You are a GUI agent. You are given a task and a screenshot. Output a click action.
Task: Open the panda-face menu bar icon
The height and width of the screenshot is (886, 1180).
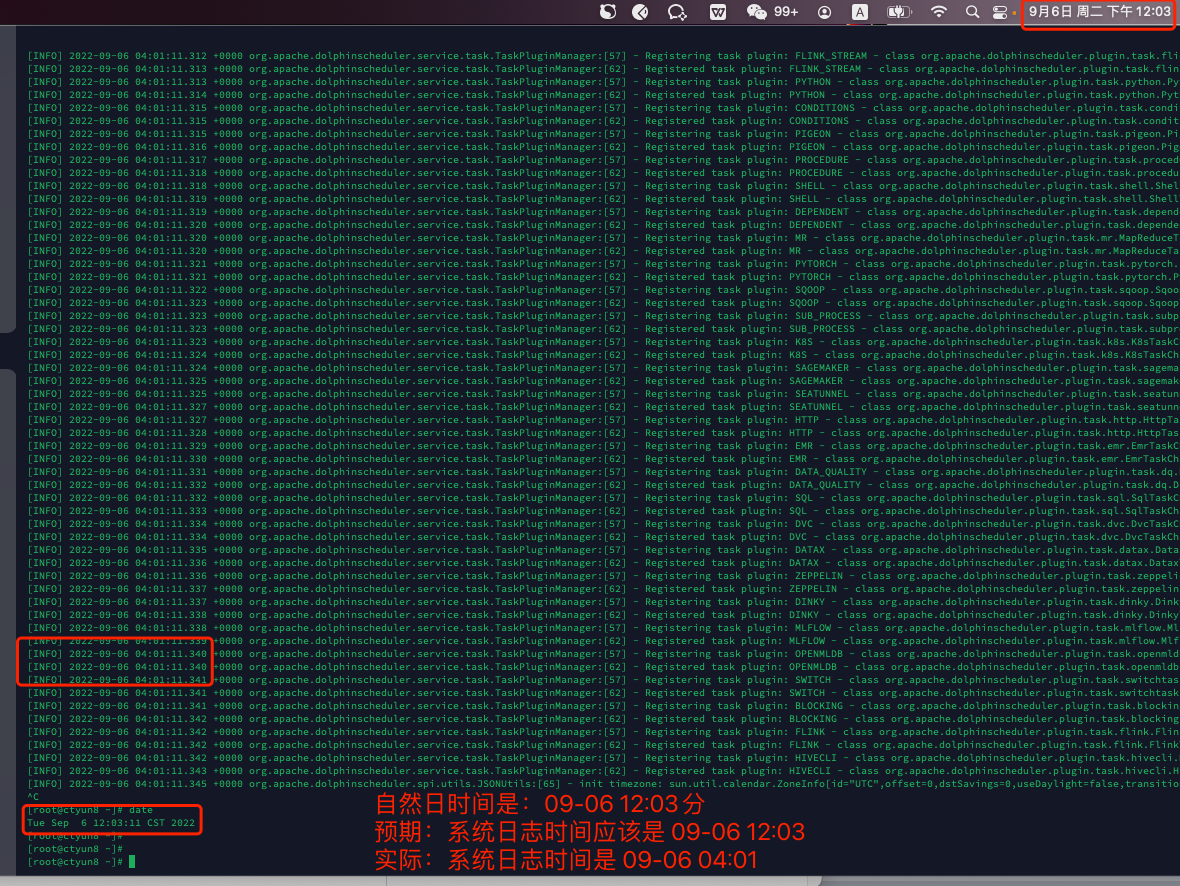[x=608, y=12]
